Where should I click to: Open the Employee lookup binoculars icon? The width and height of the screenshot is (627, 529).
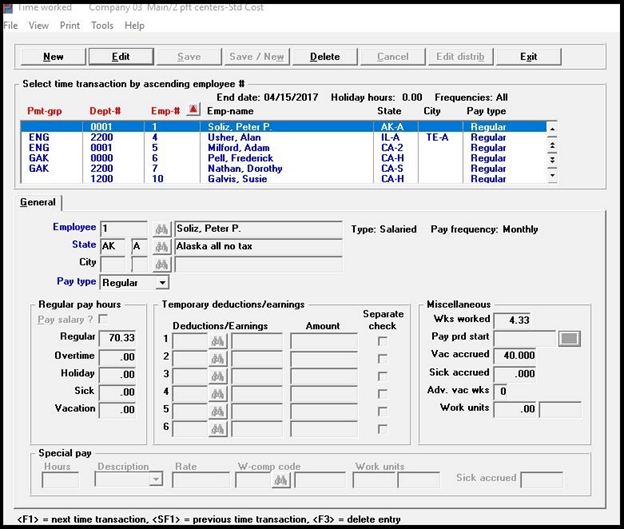pos(160,228)
